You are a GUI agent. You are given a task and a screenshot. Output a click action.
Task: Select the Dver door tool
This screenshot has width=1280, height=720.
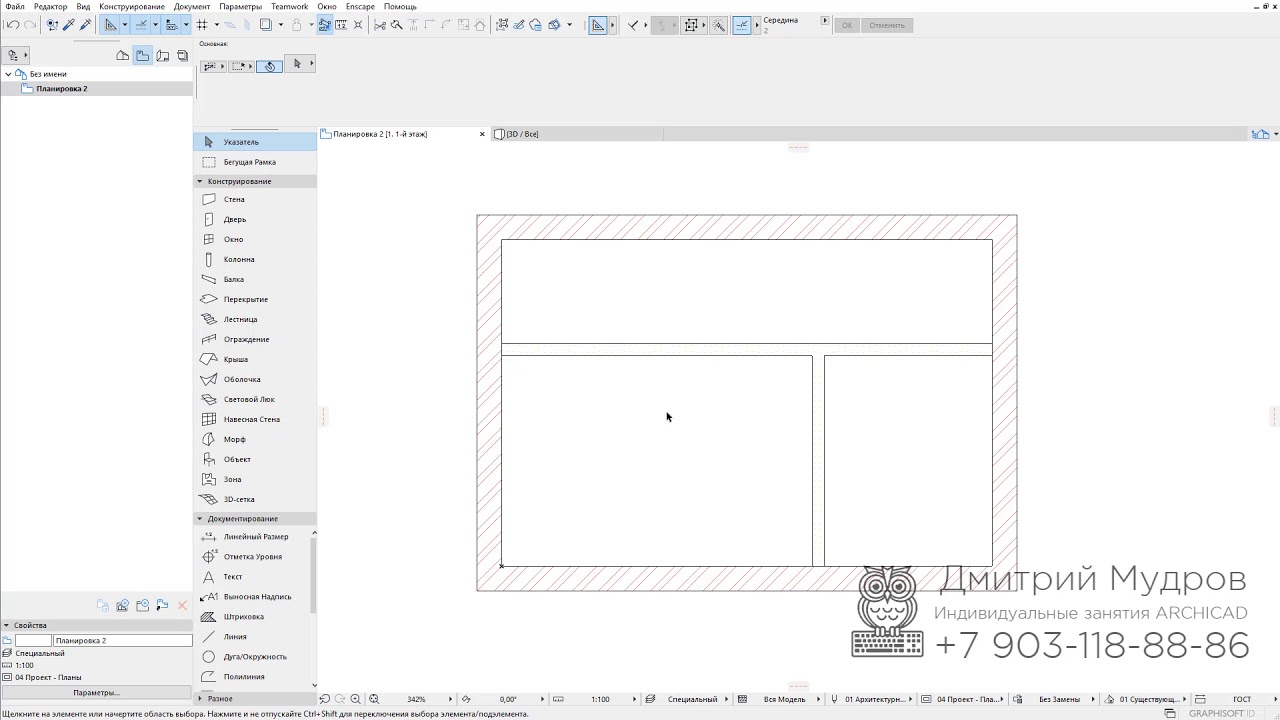pyautogui.click(x=255, y=219)
